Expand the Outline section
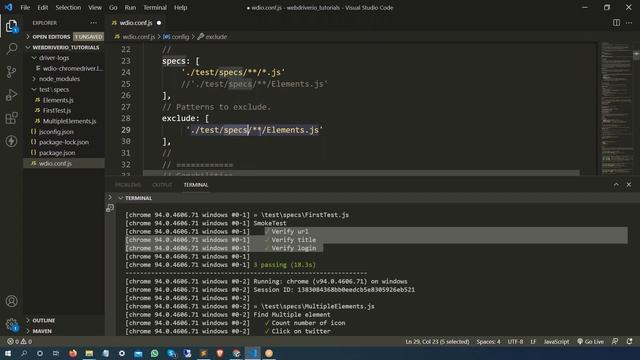Image resolution: width=640 pixels, height=360 pixels. 64,320
